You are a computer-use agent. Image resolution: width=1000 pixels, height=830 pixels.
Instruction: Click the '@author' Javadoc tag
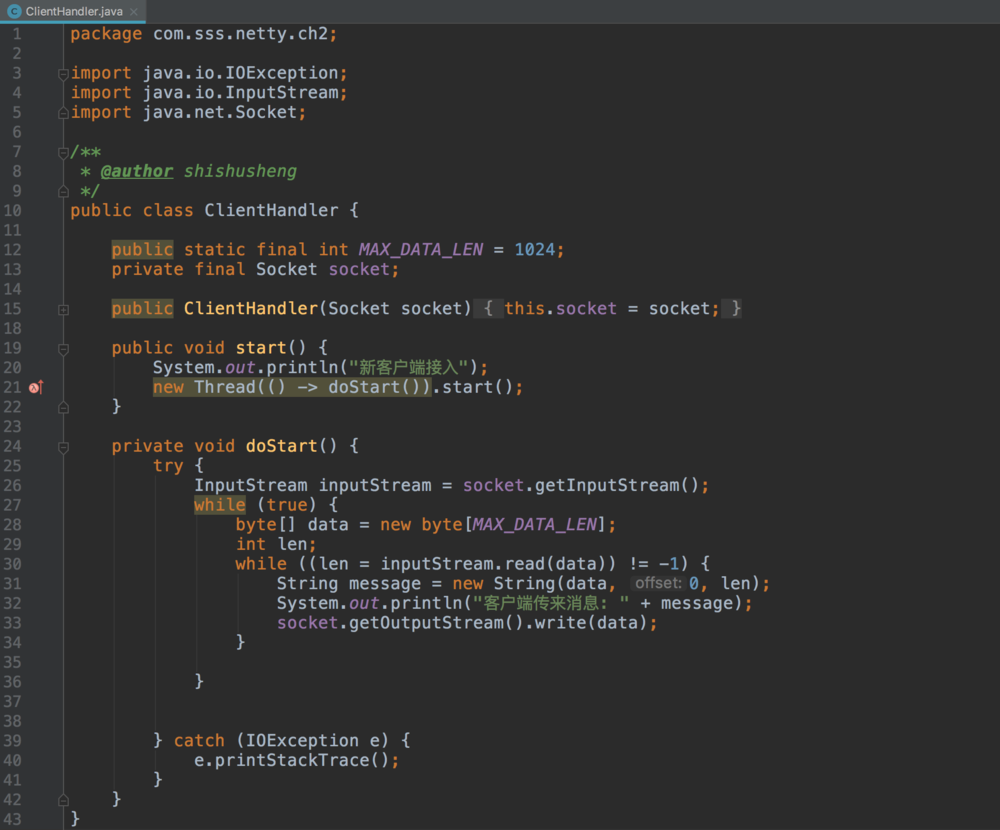(x=136, y=171)
